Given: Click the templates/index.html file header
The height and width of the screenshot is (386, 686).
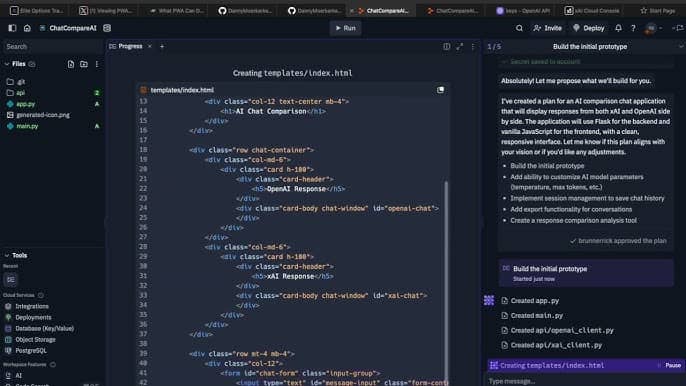Looking at the screenshot, I should click(x=182, y=90).
